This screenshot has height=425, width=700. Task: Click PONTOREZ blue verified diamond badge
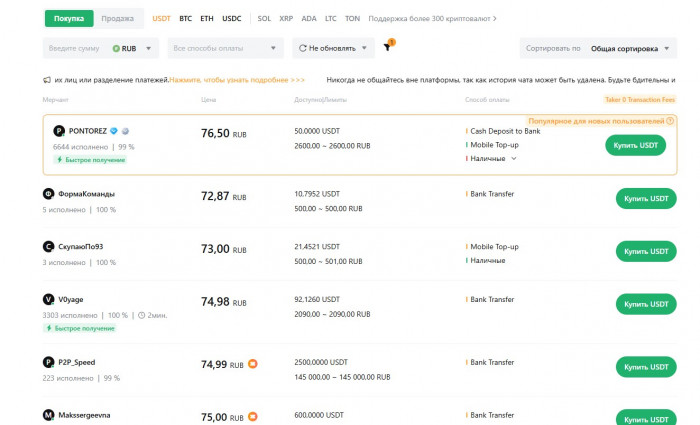pos(114,131)
